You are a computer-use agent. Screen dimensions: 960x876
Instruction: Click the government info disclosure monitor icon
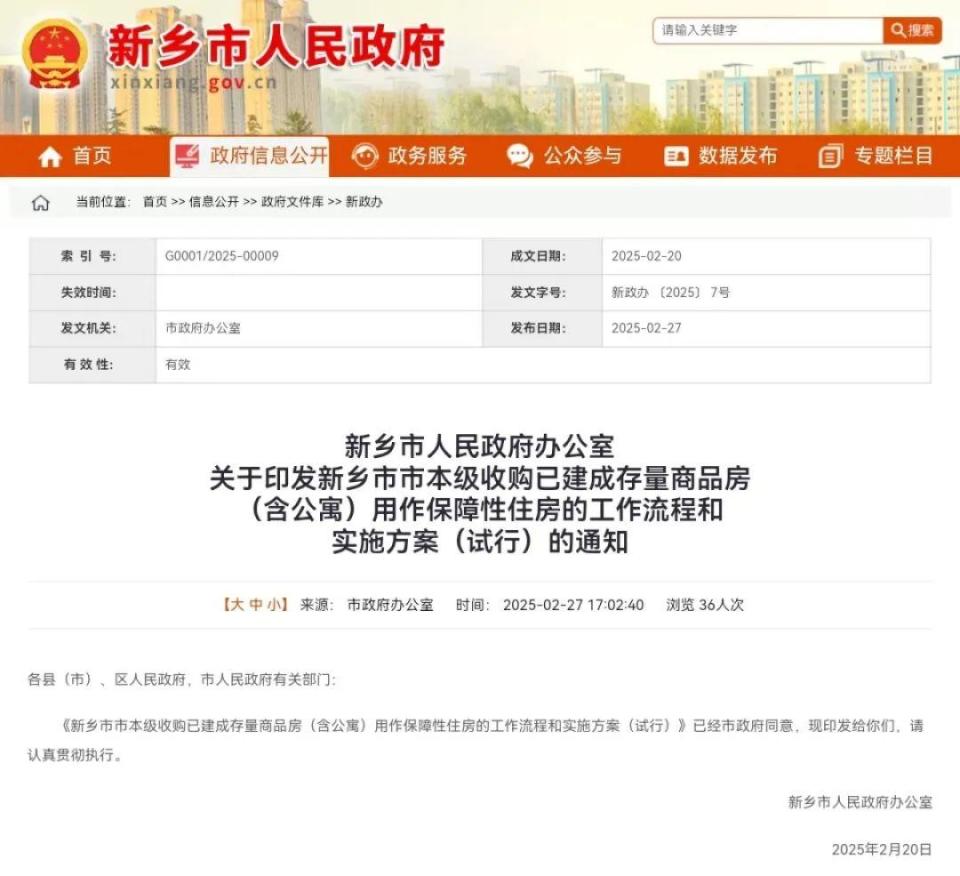[x=187, y=155]
